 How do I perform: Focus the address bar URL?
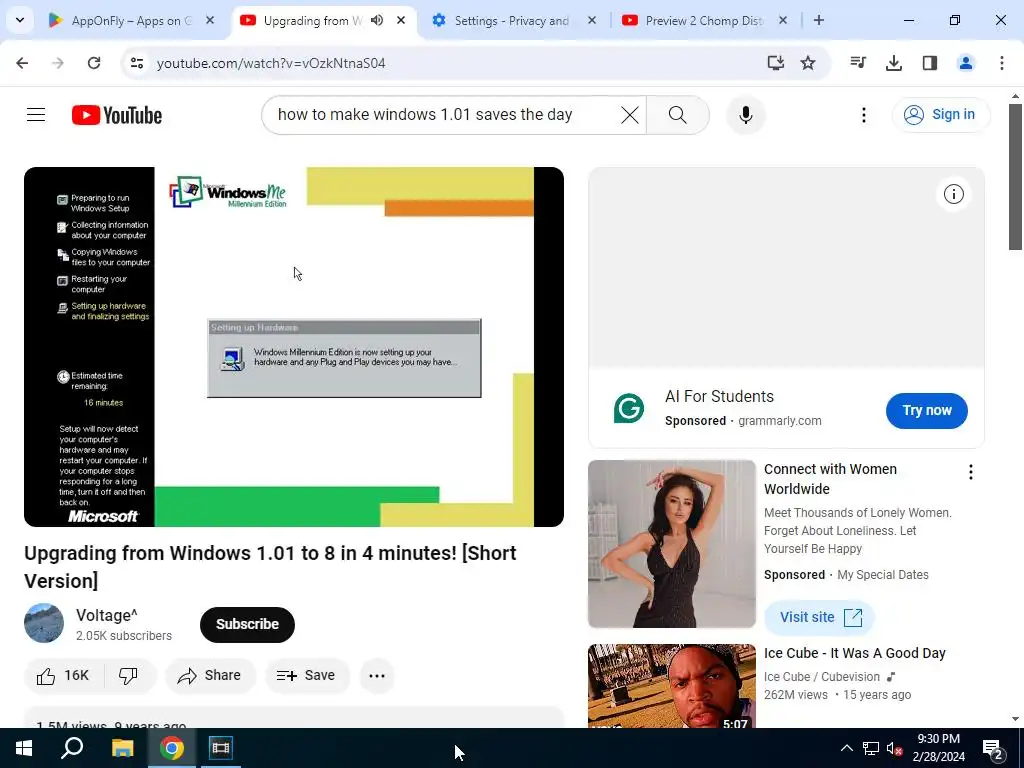pos(271,63)
